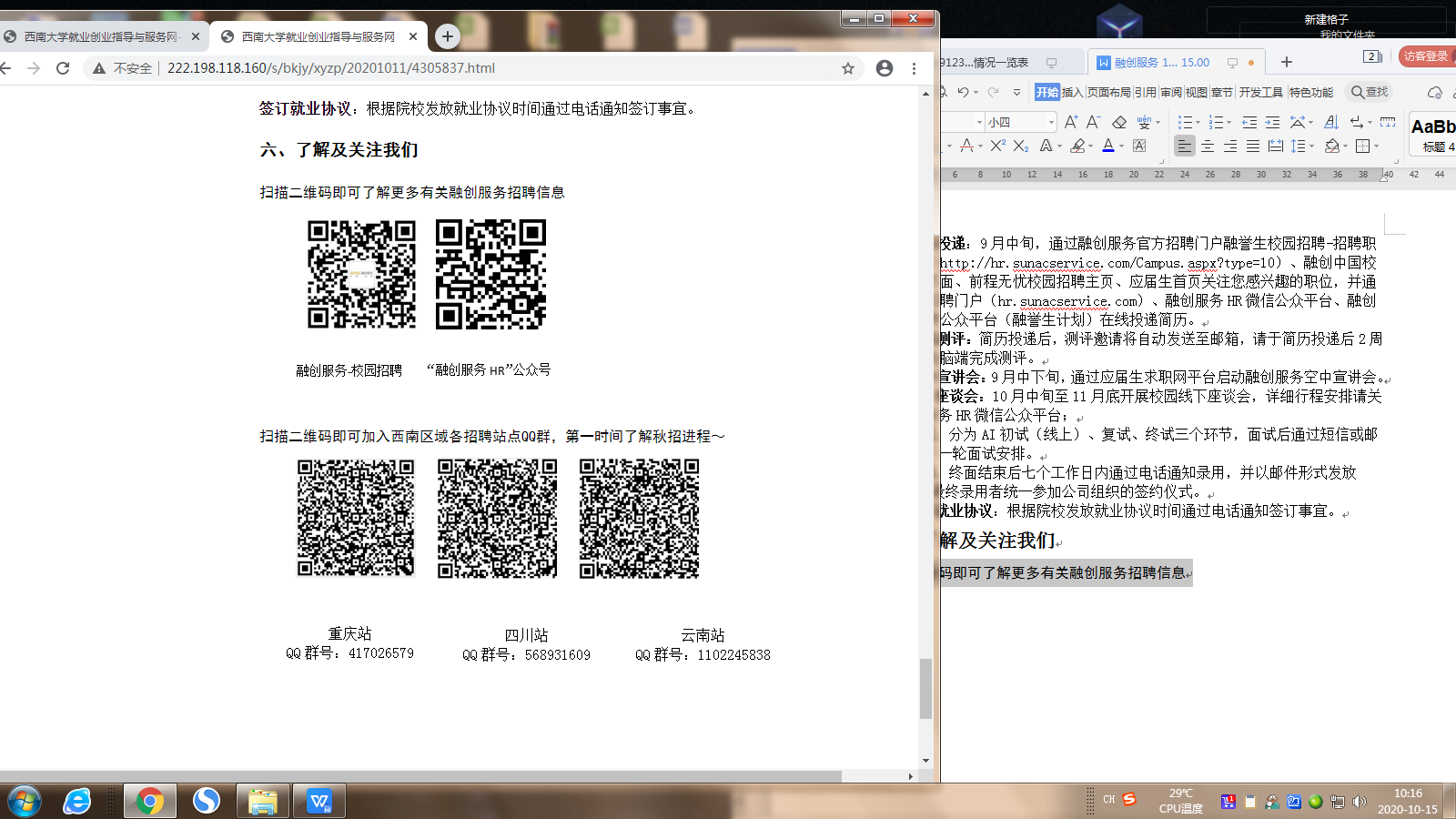Viewport: 1456px width, 819px height.
Task: Click the 查找 search button
Action: tap(1370, 92)
